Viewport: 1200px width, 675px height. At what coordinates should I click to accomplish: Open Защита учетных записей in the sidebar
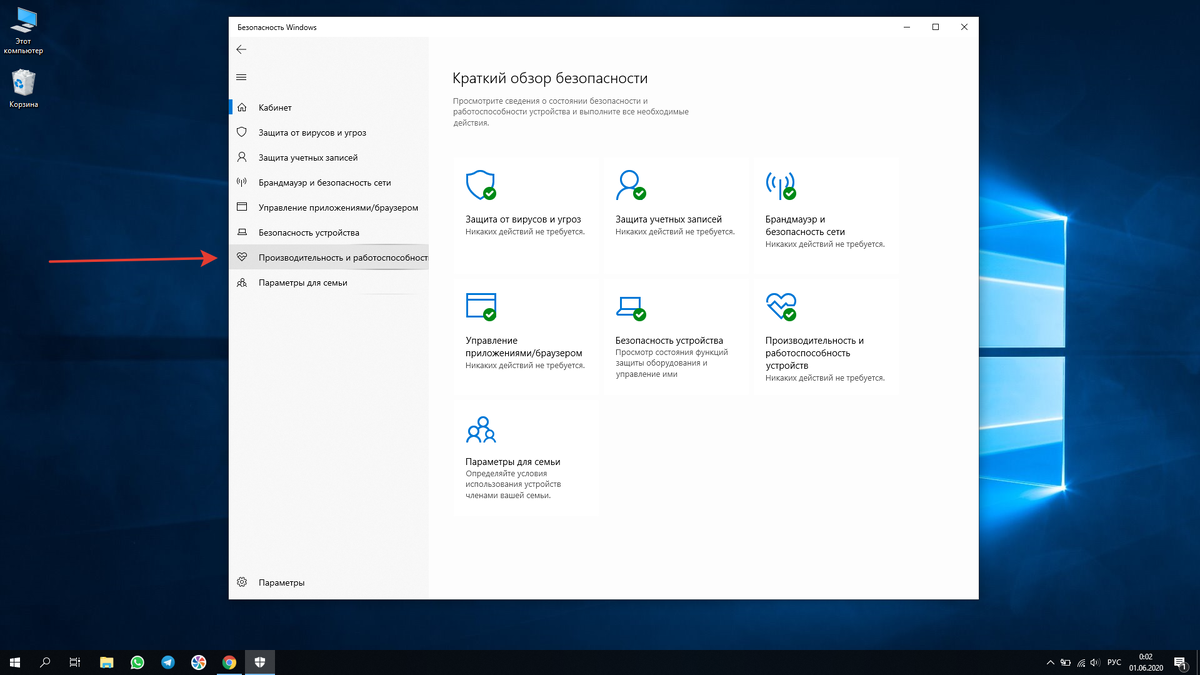[328, 157]
